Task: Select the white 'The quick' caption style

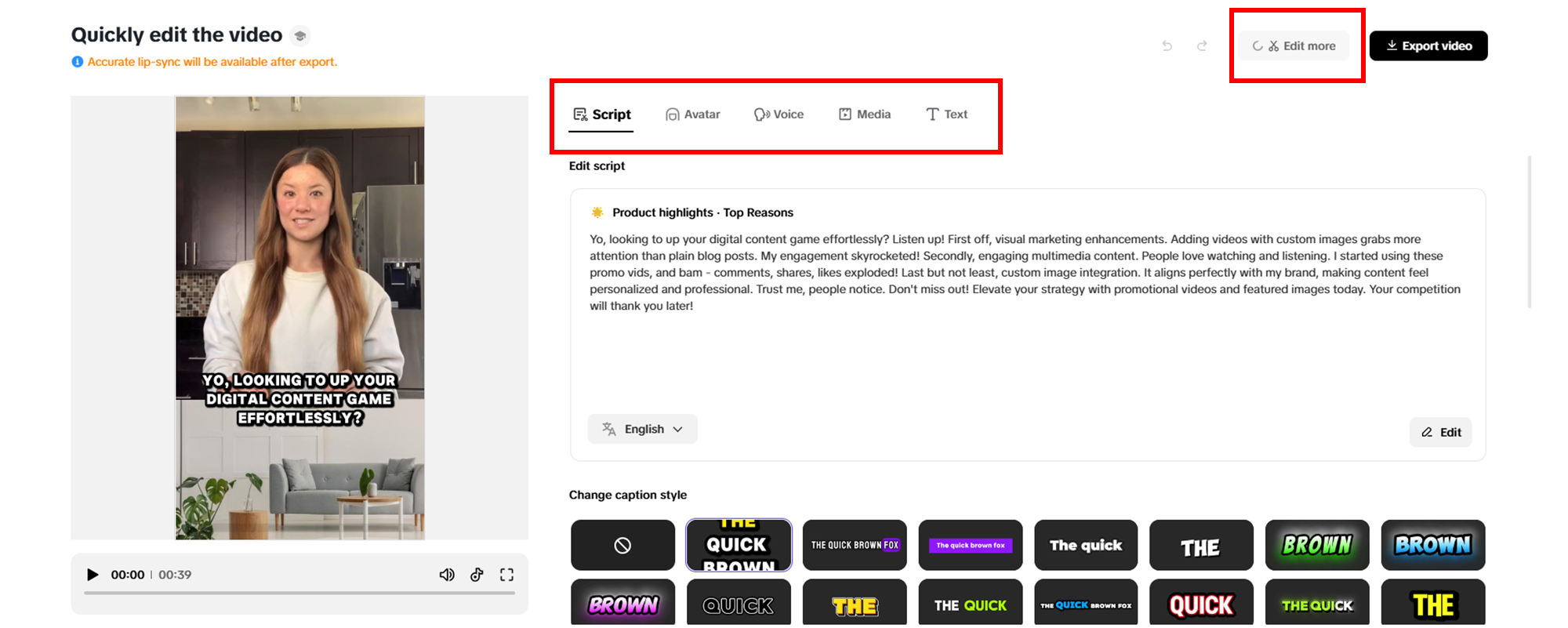Action: point(1086,545)
